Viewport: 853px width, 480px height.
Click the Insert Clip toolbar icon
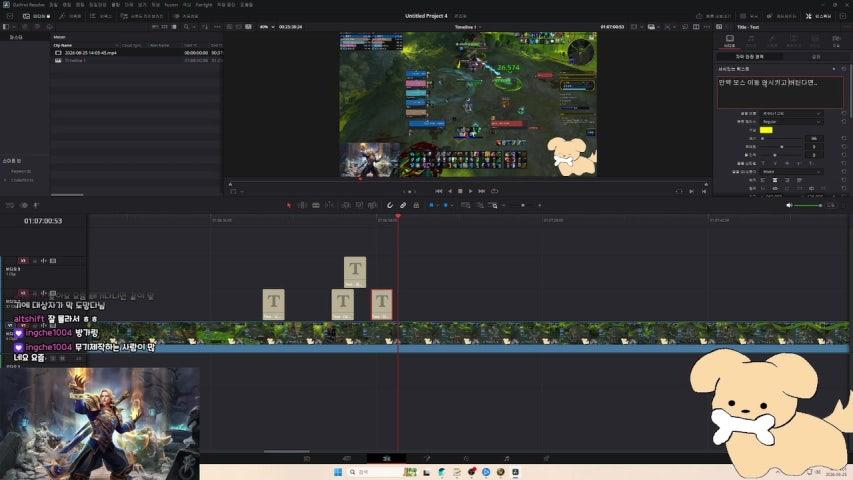point(346,205)
